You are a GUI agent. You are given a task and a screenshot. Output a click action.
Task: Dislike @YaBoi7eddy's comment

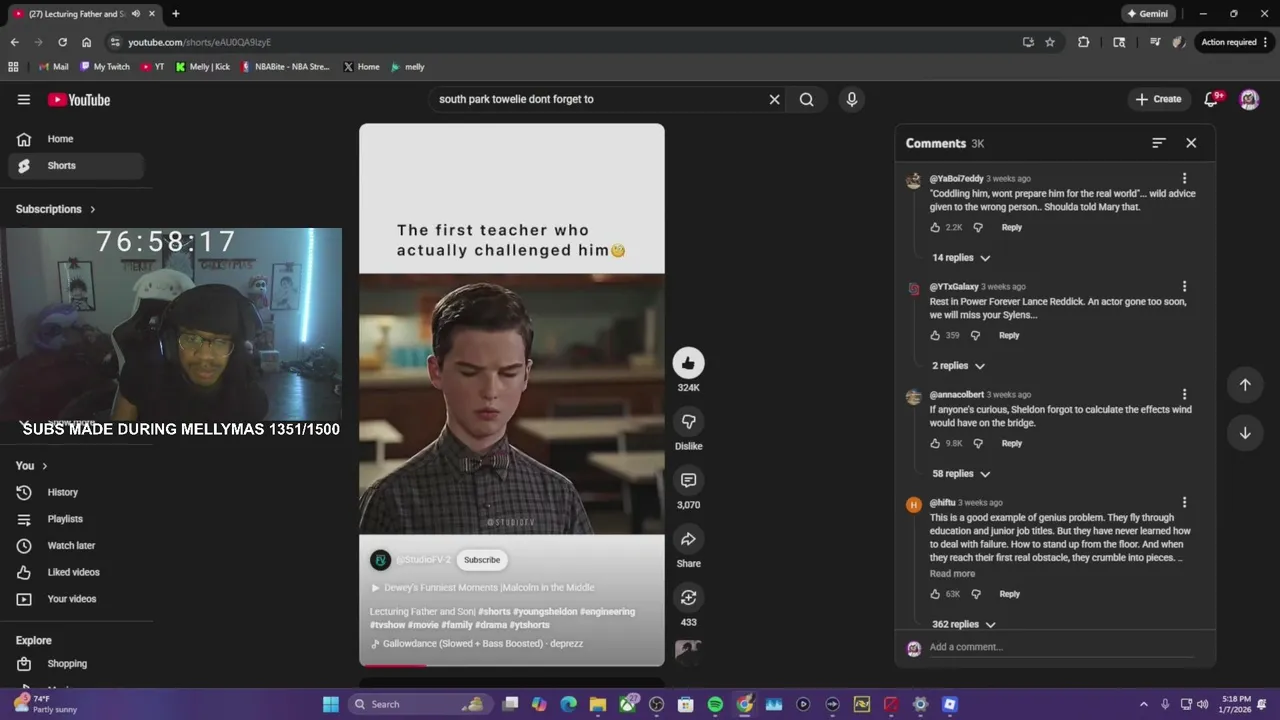978,227
